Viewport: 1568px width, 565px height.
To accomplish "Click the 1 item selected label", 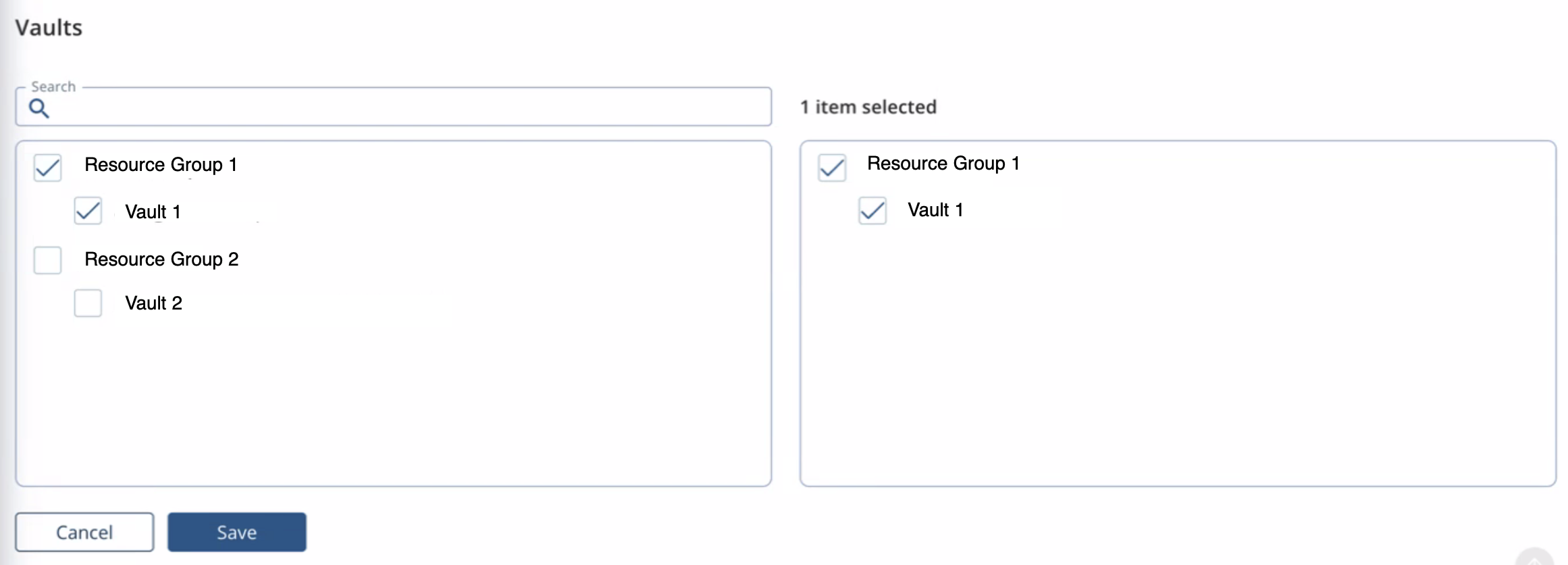I will point(868,107).
